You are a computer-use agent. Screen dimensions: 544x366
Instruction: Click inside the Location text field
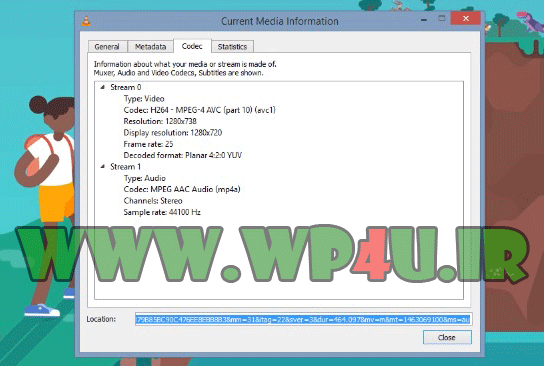coord(303,319)
